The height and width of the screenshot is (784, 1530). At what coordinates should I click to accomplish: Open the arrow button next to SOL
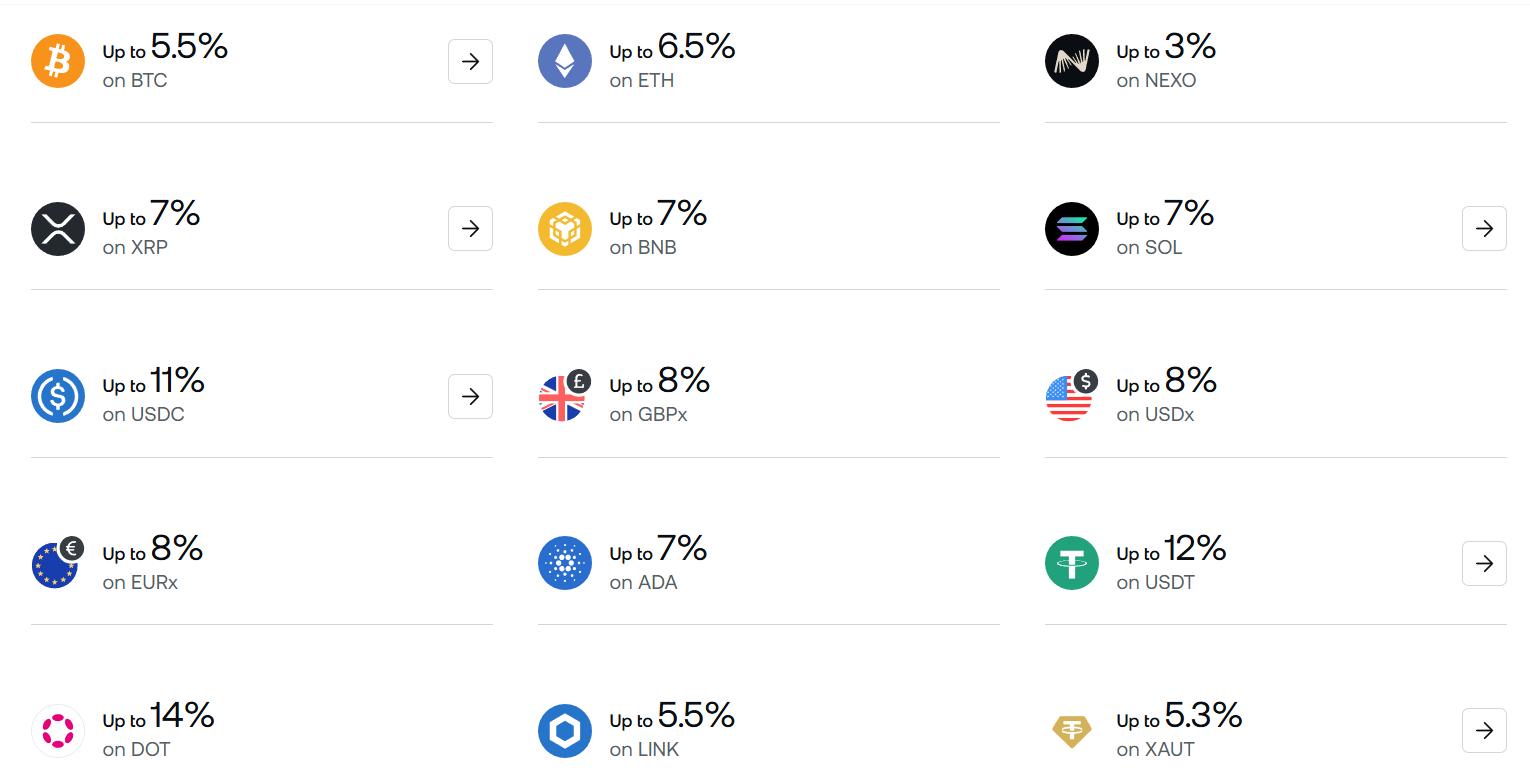1484,228
